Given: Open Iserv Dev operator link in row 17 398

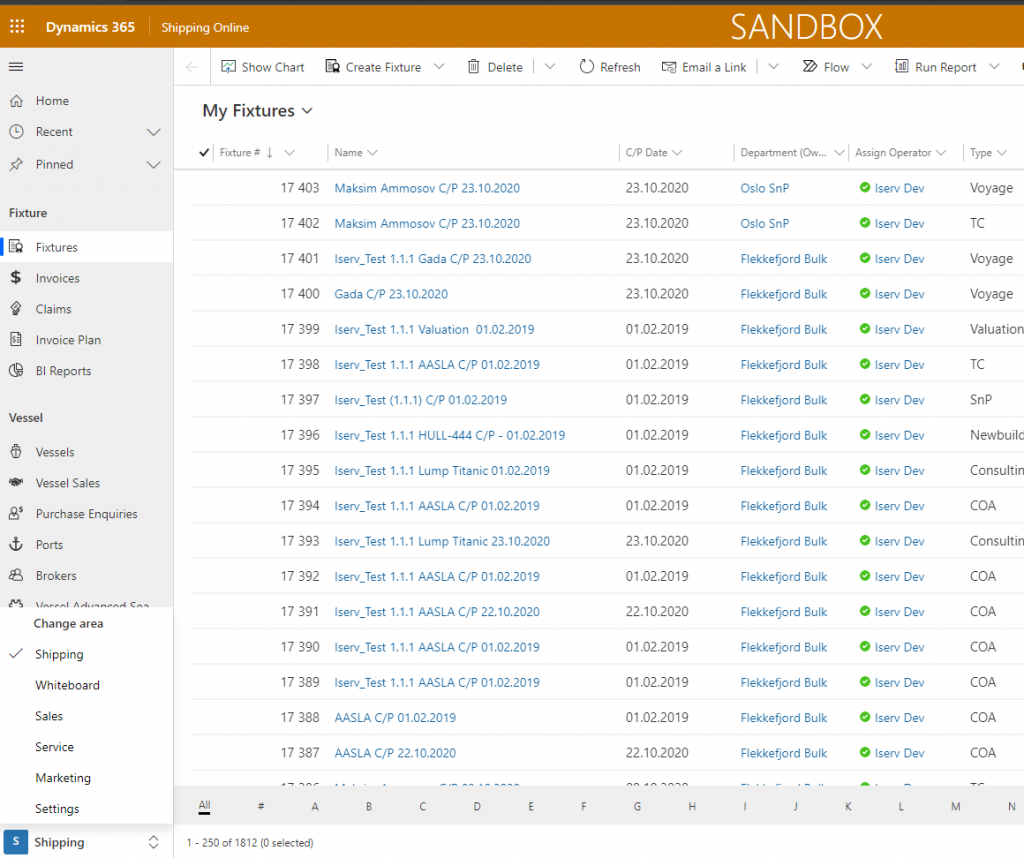Looking at the screenshot, I should tap(899, 364).
